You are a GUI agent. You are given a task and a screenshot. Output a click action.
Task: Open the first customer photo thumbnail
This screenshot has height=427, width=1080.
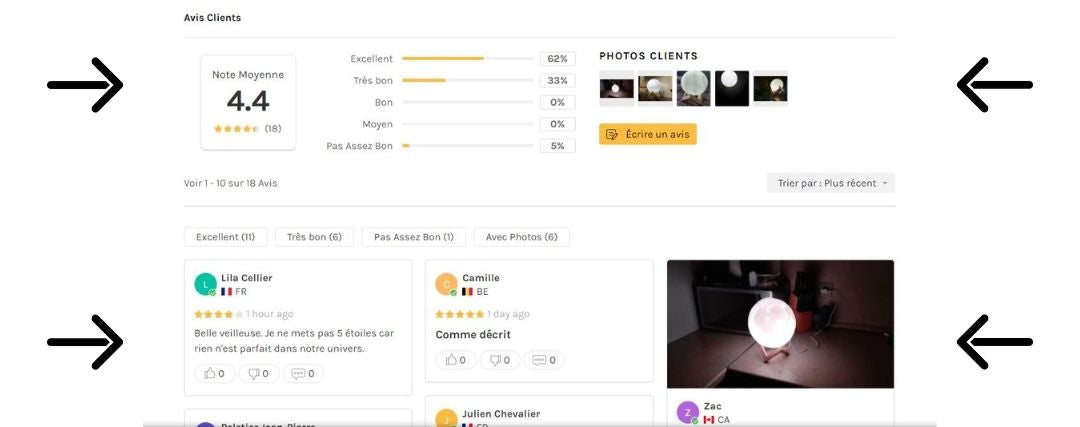click(x=616, y=88)
